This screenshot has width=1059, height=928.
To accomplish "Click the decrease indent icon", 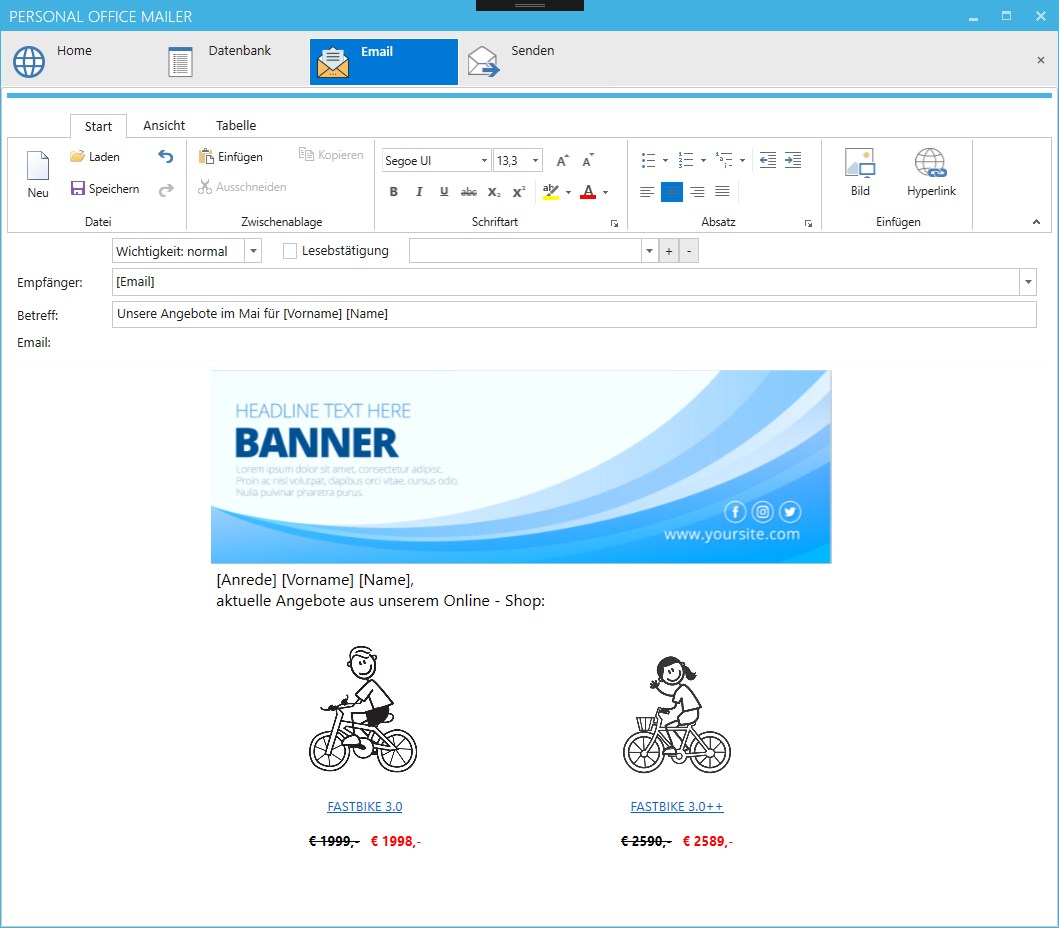I will [x=768, y=160].
